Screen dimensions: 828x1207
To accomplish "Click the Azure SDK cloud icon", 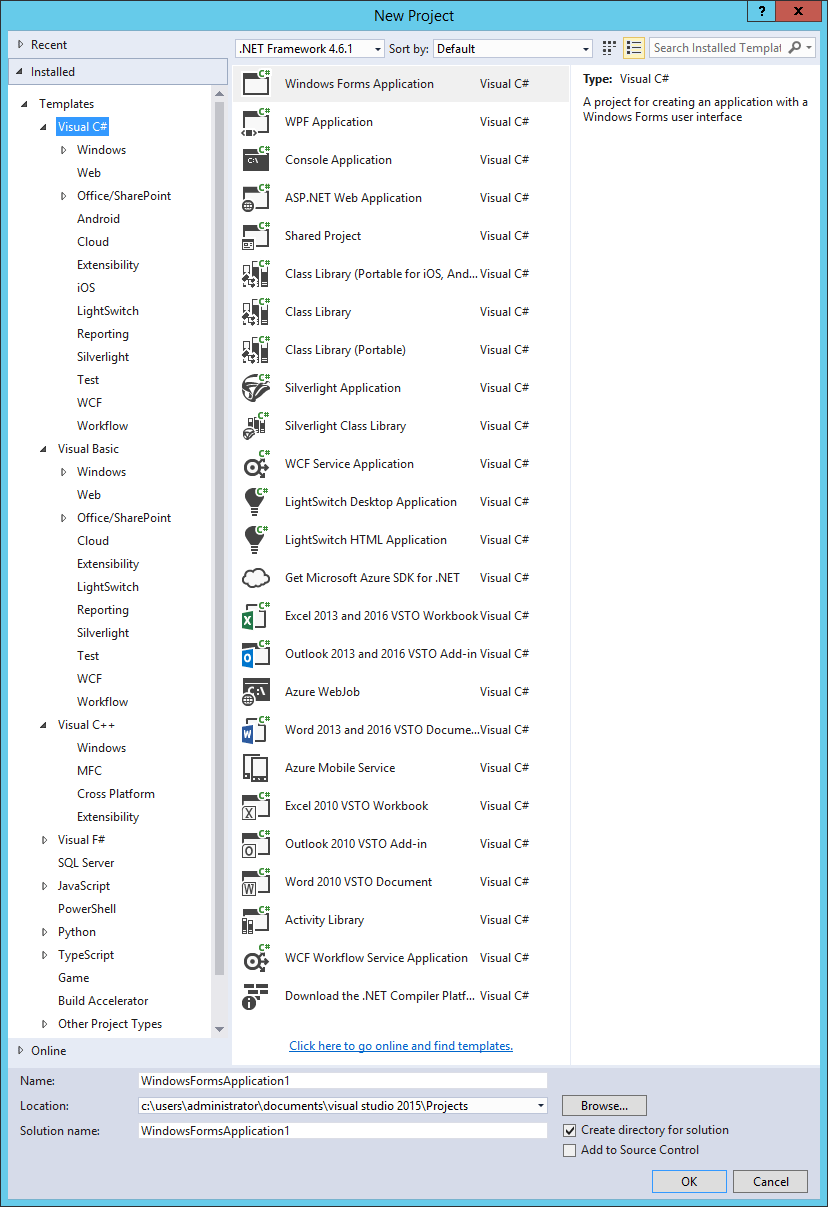I will pos(256,578).
